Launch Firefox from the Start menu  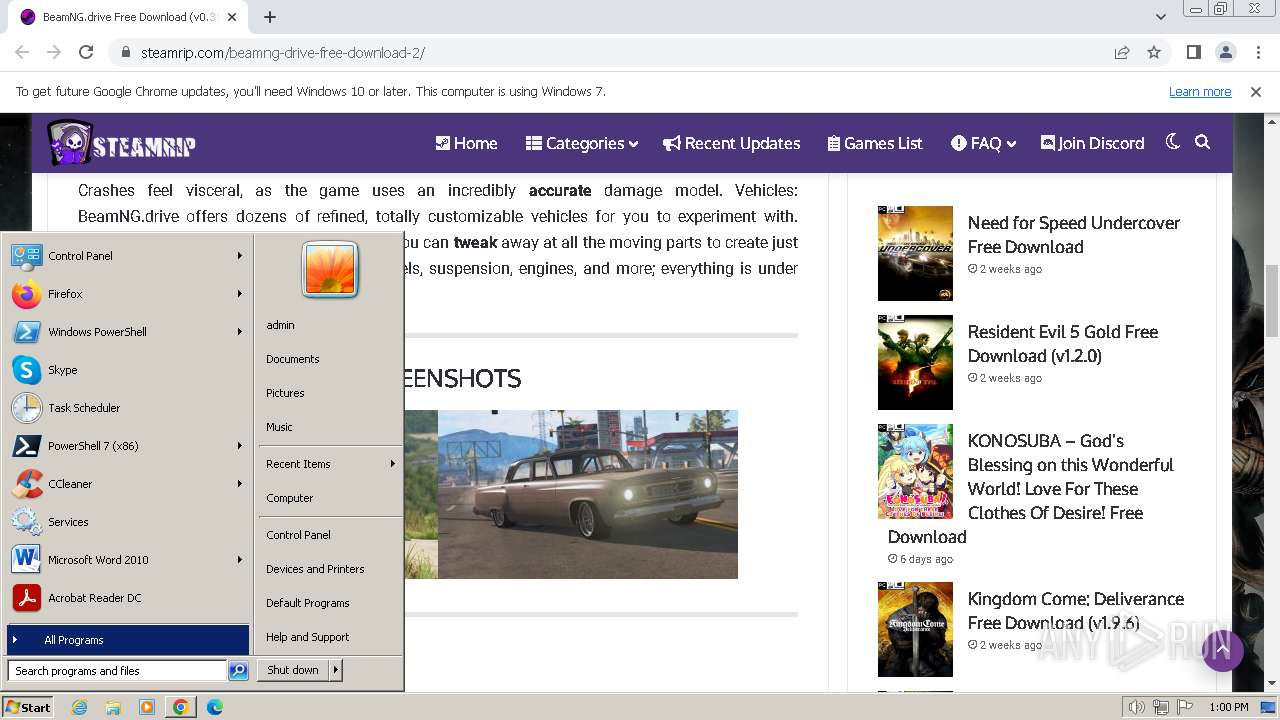coord(26,294)
